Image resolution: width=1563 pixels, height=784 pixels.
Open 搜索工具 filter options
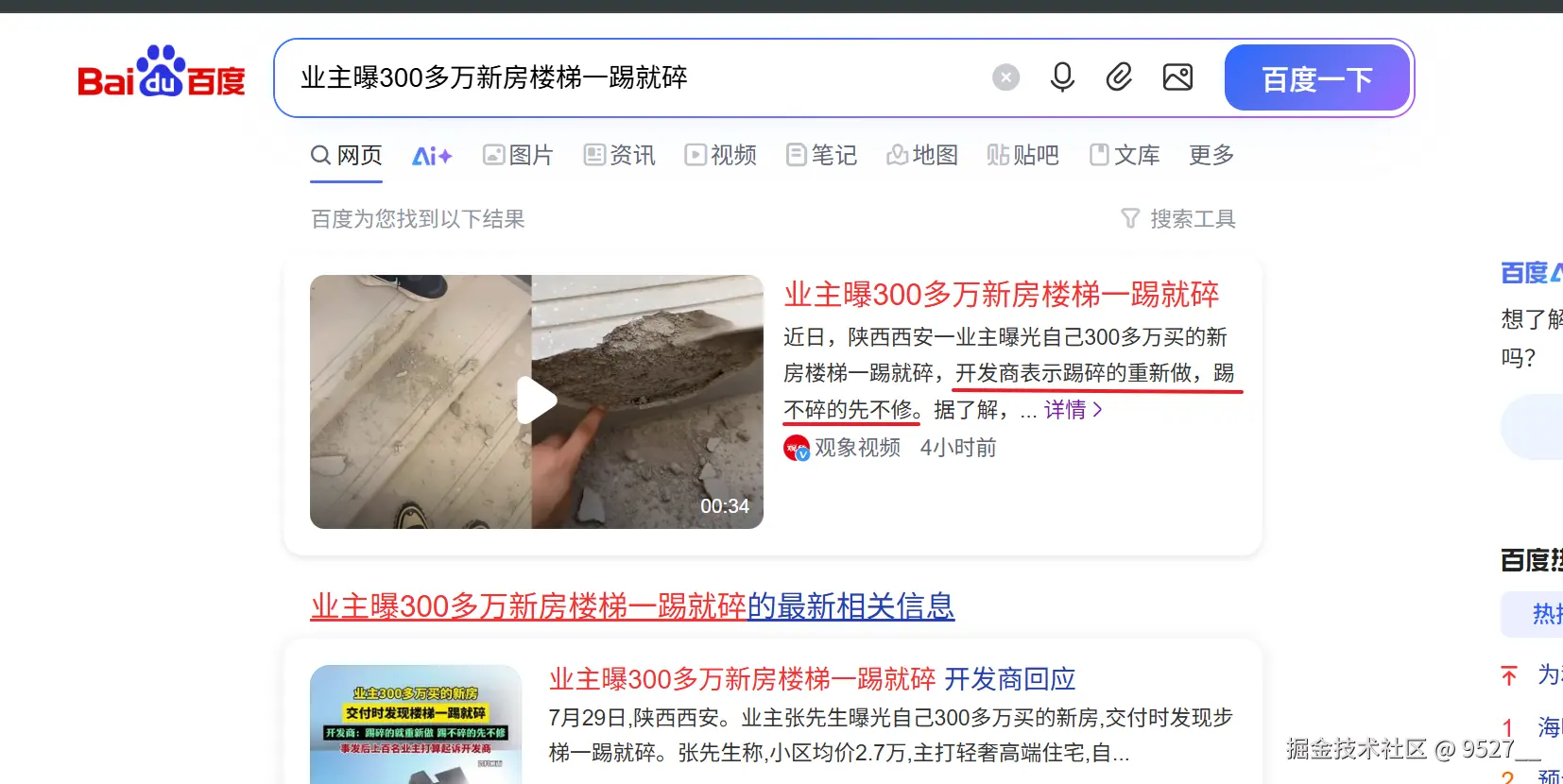(1178, 219)
